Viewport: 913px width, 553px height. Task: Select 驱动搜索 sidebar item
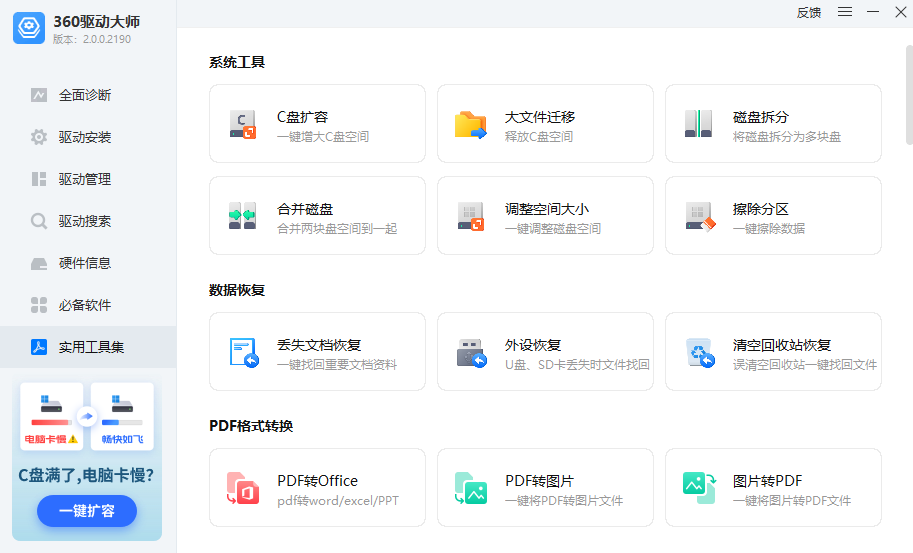pyautogui.click(x=88, y=221)
